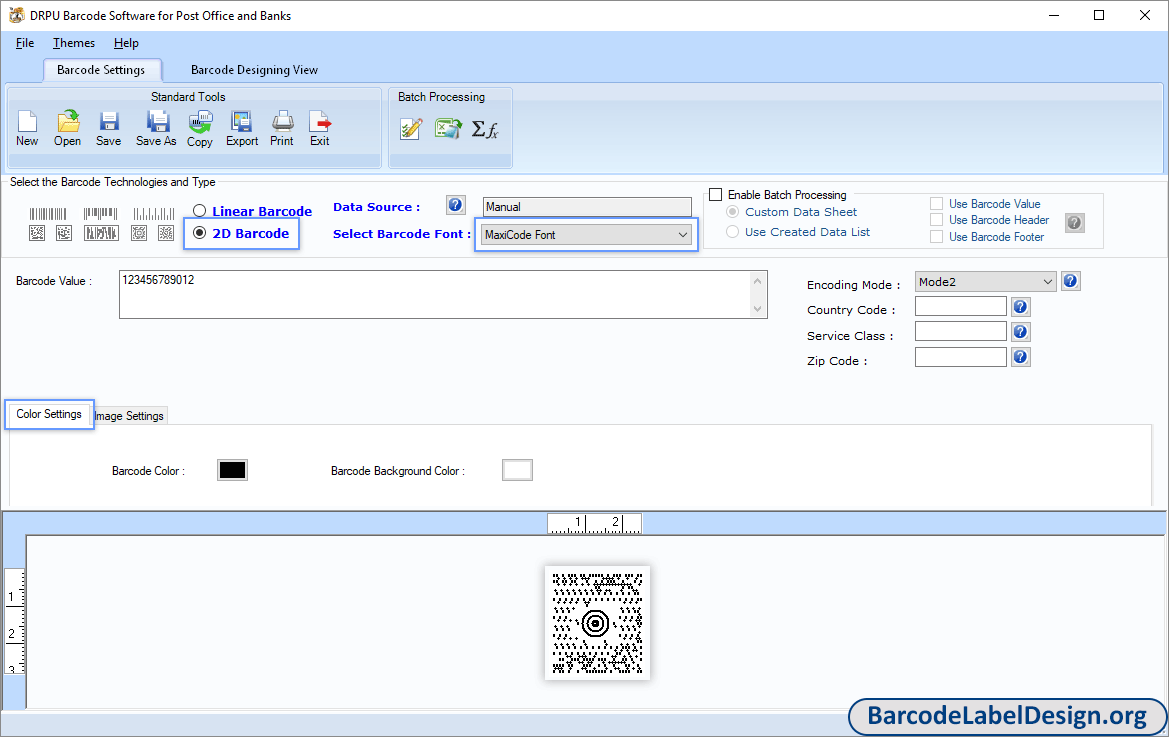Save using the Save toolbar icon
This screenshot has height=737, width=1169.
tap(108, 128)
